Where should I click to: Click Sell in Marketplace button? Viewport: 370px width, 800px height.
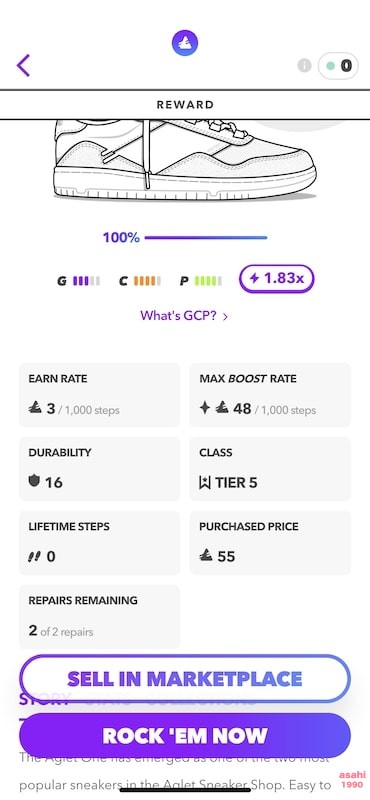click(x=185, y=679)
